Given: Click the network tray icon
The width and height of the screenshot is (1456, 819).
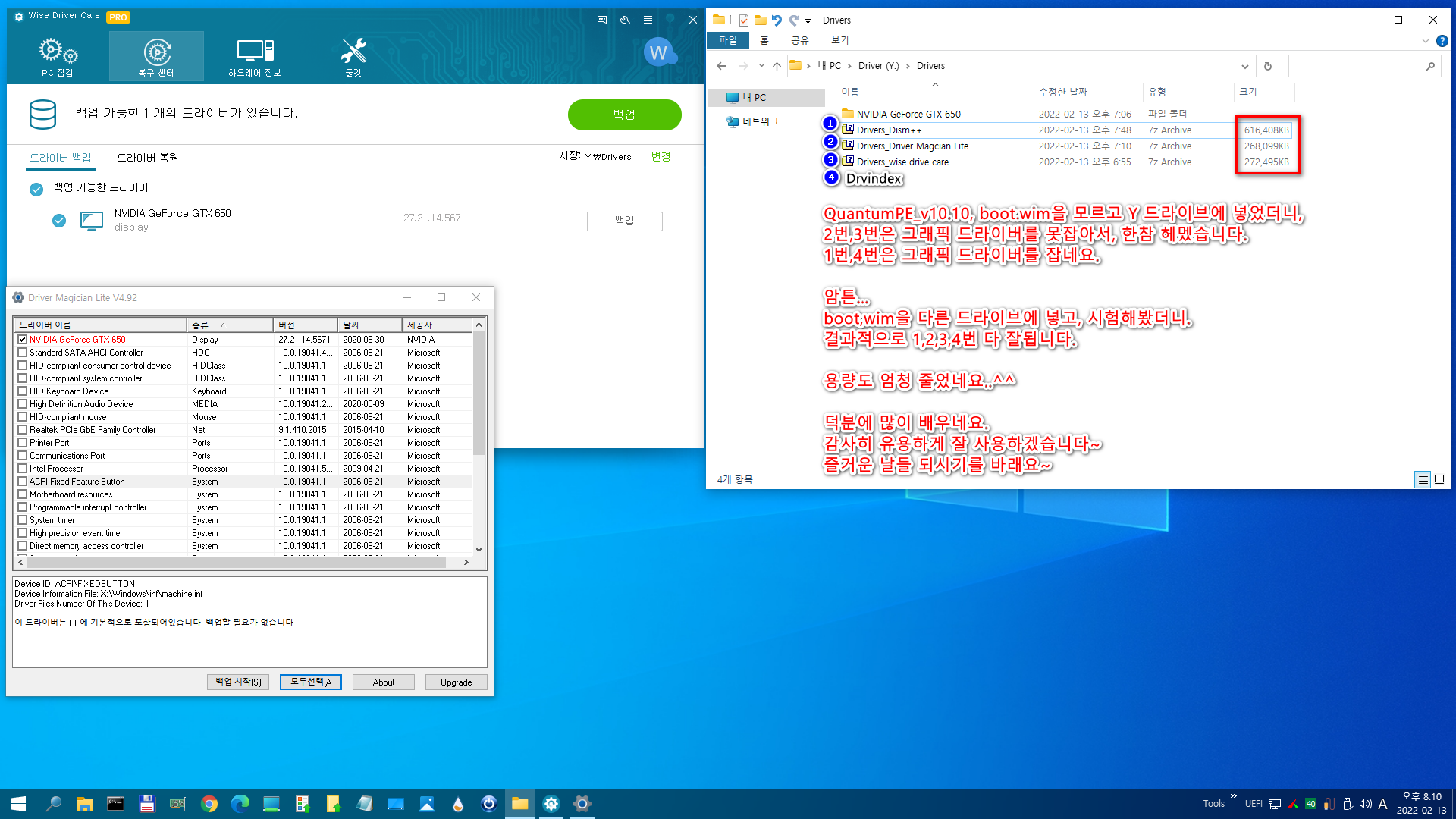Looking at the screenshot, I should [1275, 804].
